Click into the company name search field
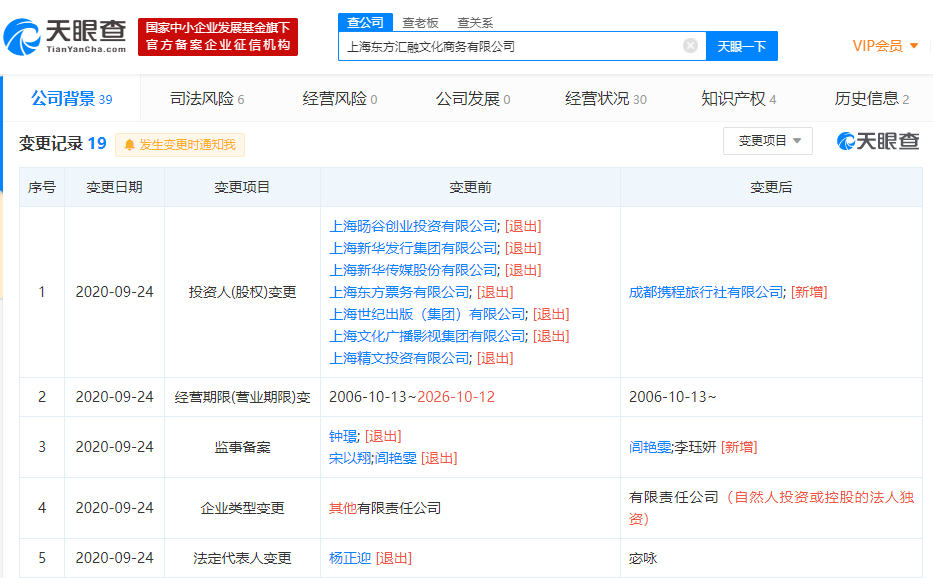 [x=510, y=46]
